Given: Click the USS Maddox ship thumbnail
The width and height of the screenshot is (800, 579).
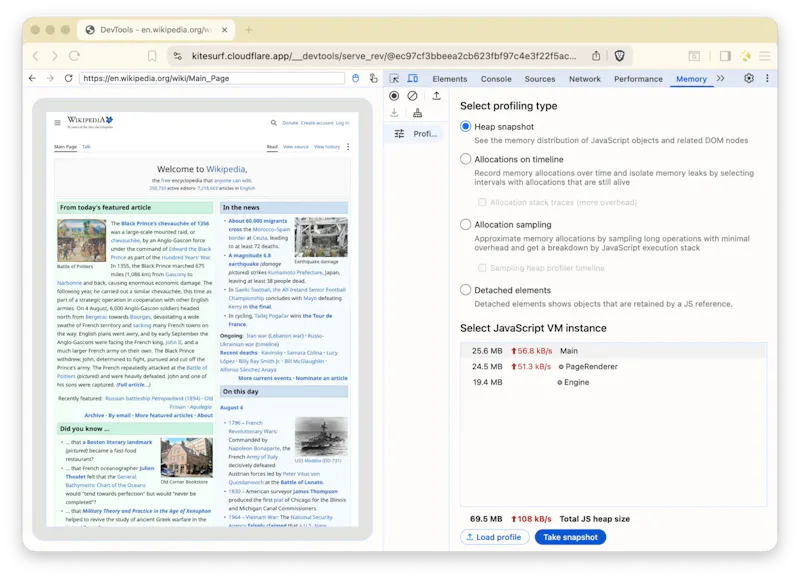Looking at the screenshot, I should 321,437.
